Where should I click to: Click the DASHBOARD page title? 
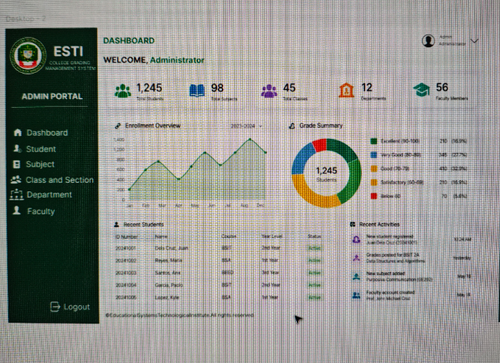[129, 41]
